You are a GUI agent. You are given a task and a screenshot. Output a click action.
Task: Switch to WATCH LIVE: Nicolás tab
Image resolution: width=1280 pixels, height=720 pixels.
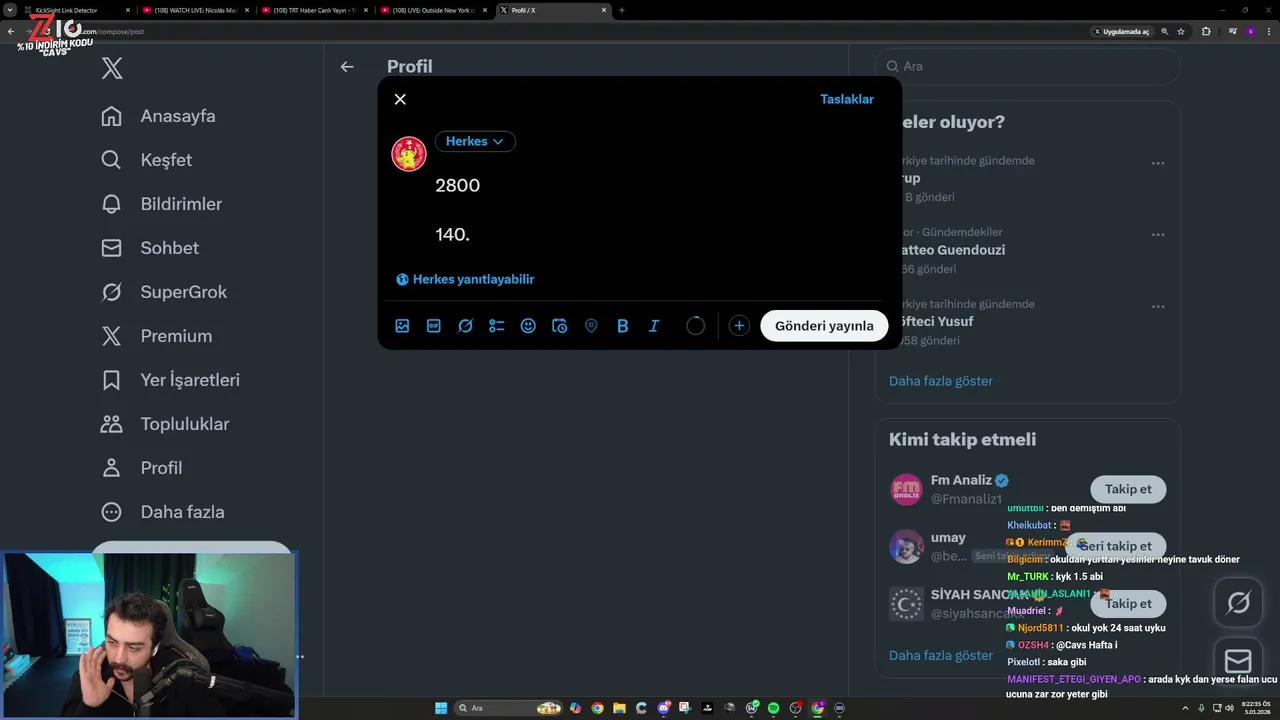click(x=197, y=10)
